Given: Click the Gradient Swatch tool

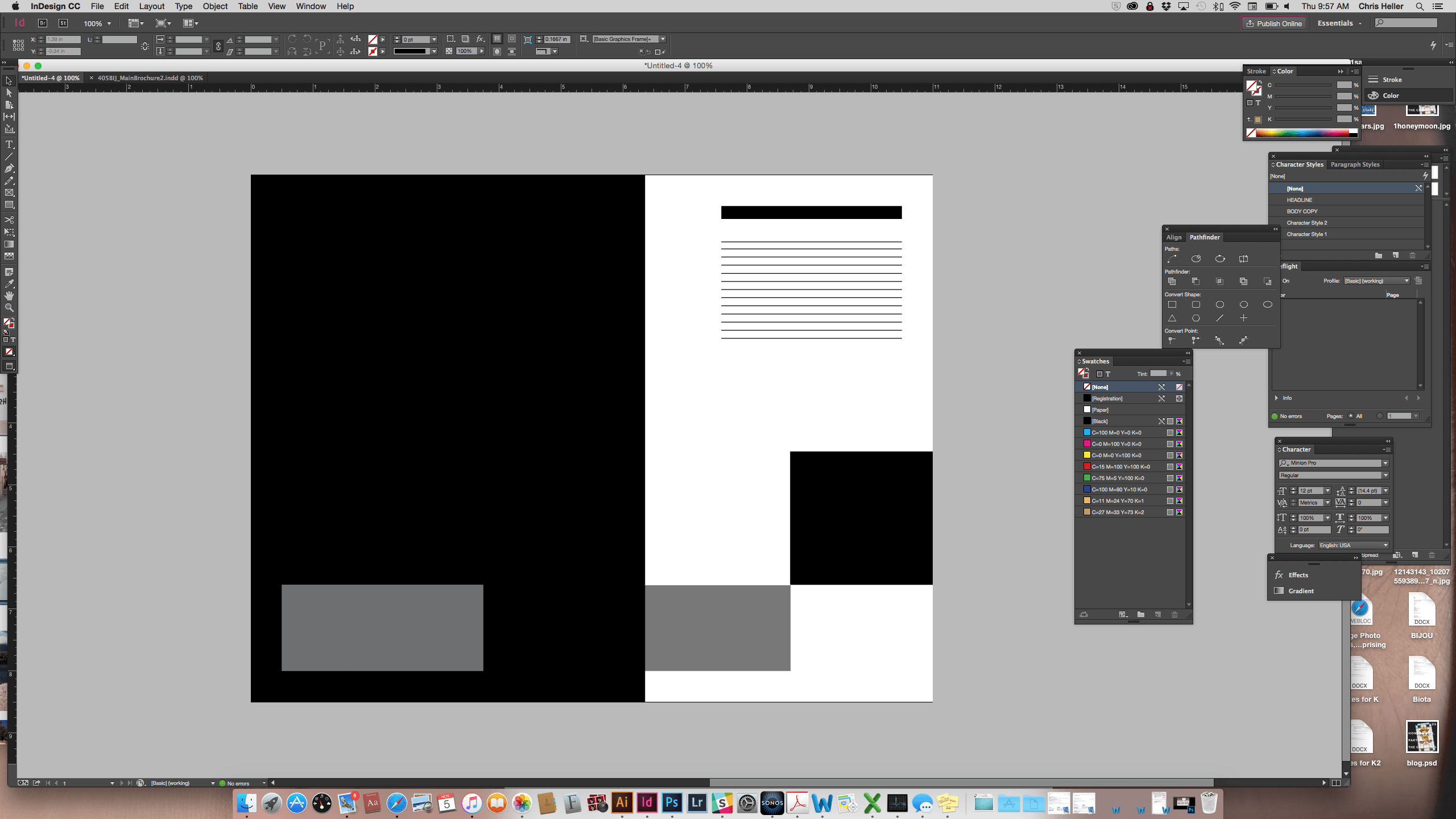Looking at the screenshot, I should click(9, 244).
